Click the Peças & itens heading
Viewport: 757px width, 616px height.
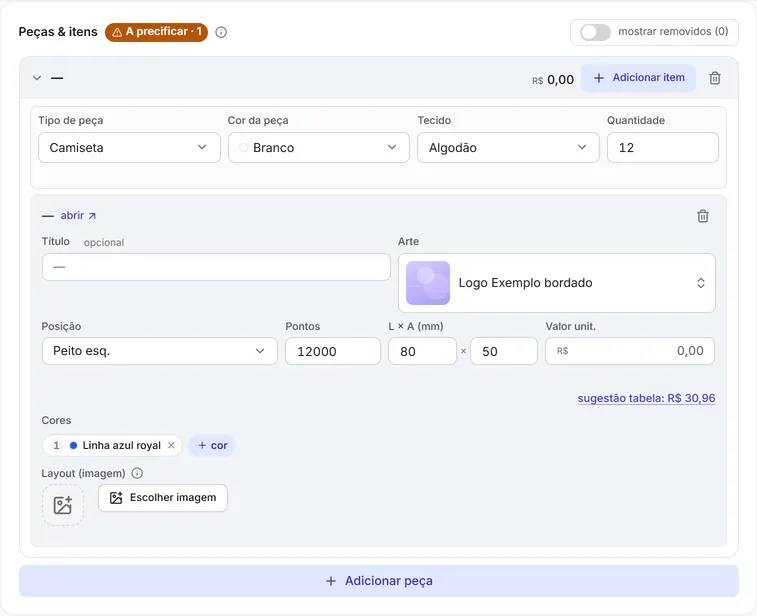[58, 32]
